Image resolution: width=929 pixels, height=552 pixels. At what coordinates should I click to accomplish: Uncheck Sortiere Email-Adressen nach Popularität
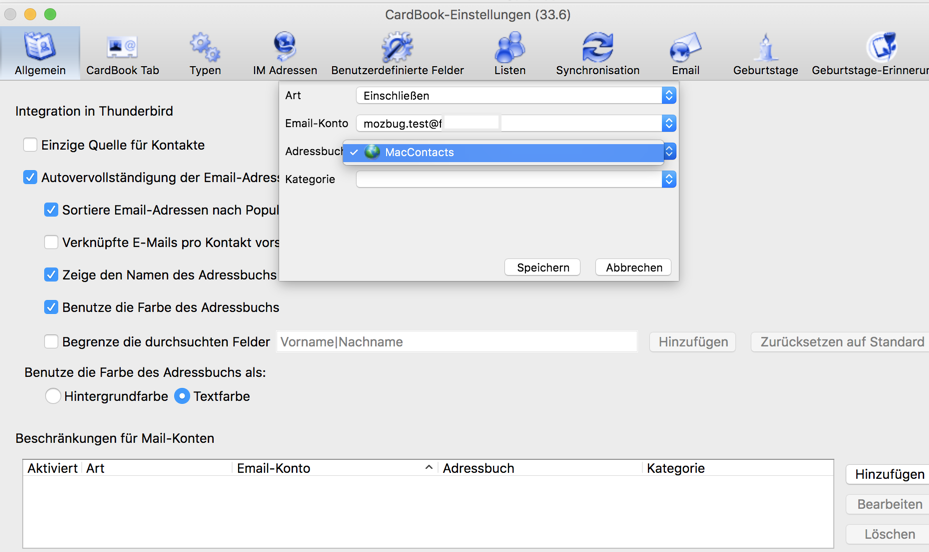click(x=51, y=210)
